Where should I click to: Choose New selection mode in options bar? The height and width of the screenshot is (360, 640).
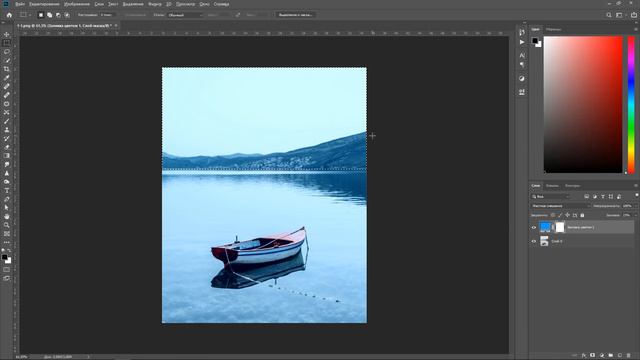[x=40, y=15]
